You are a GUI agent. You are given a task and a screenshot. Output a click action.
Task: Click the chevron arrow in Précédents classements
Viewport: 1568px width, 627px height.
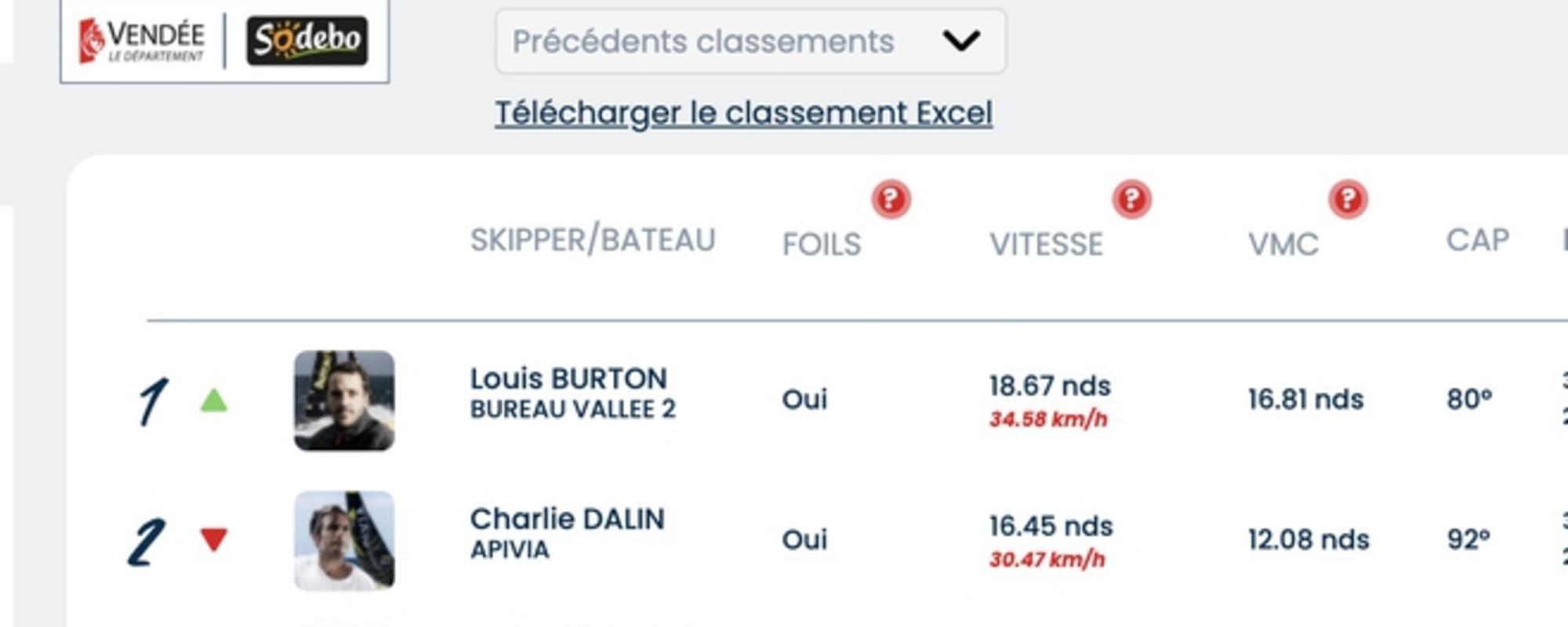[961, 41]
